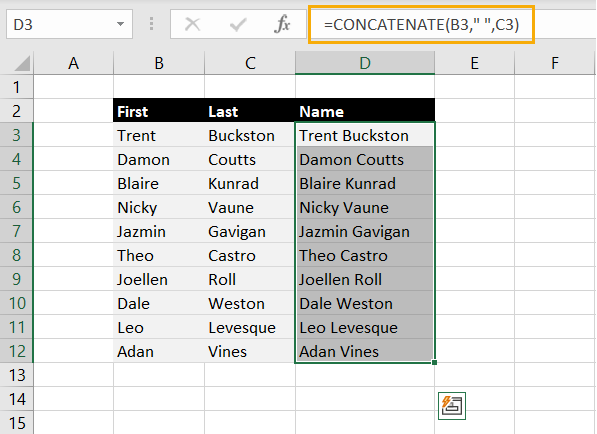Click the First header cell
The image size is (597, 434).
coord(159,111)
